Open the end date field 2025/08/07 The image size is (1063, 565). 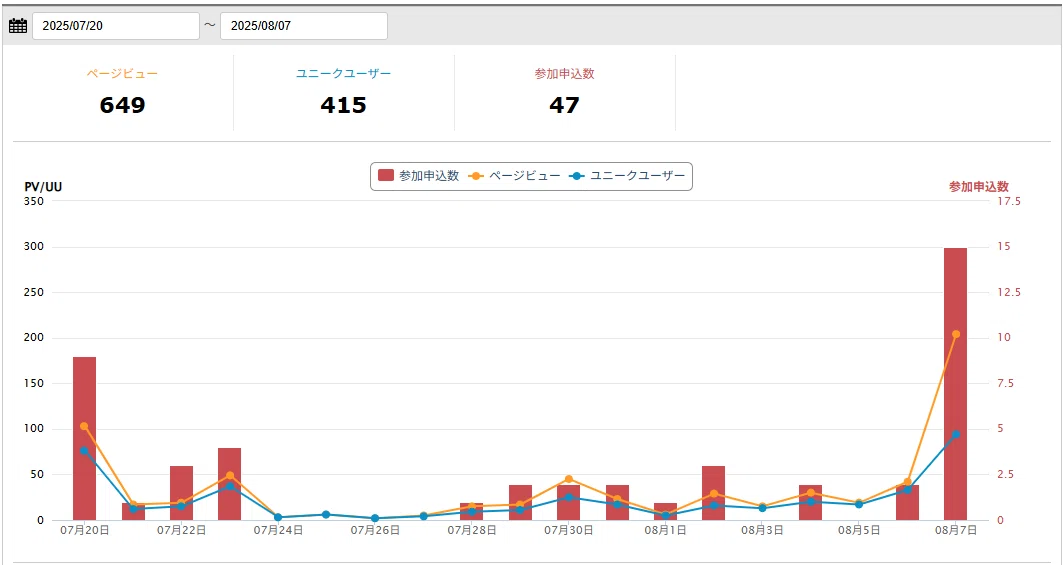click(x=304, y=26)
